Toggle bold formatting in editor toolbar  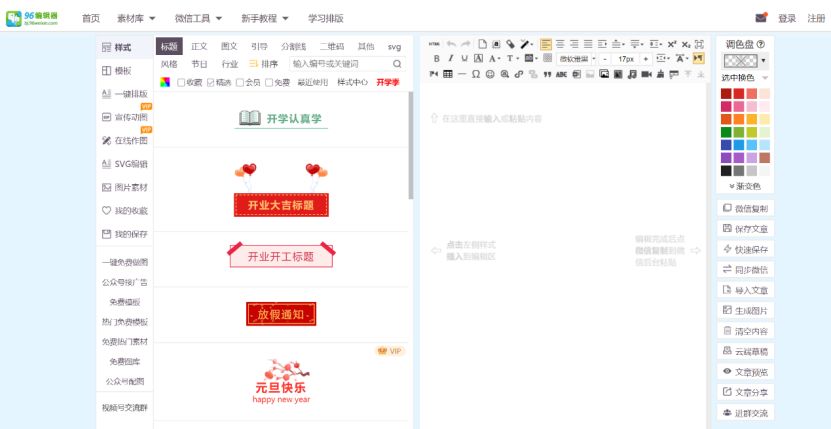[x=436, y=59]
